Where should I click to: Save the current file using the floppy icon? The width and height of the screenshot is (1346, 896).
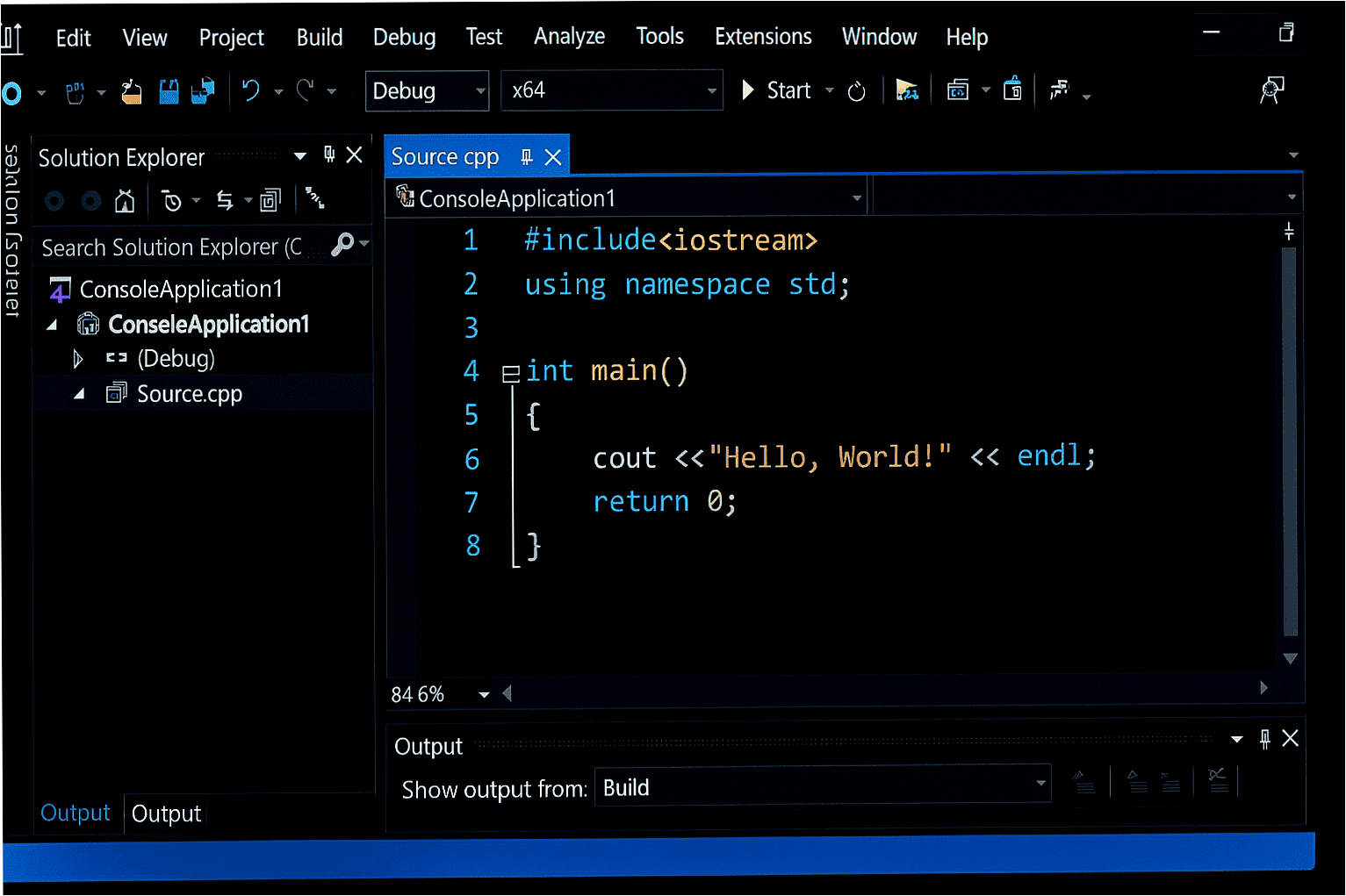(169, 91)
